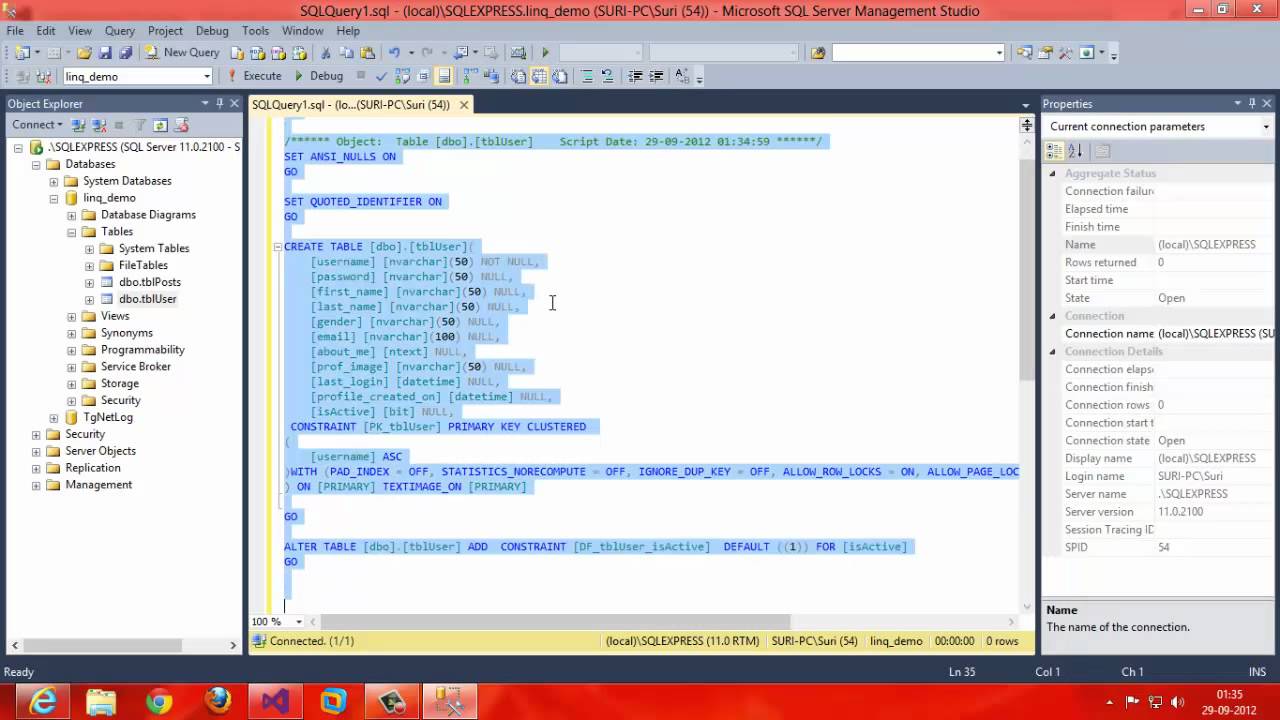Switch Properties to Categorized view
The width and height of the screenshot is (1280, 720).
point(1054,151)
